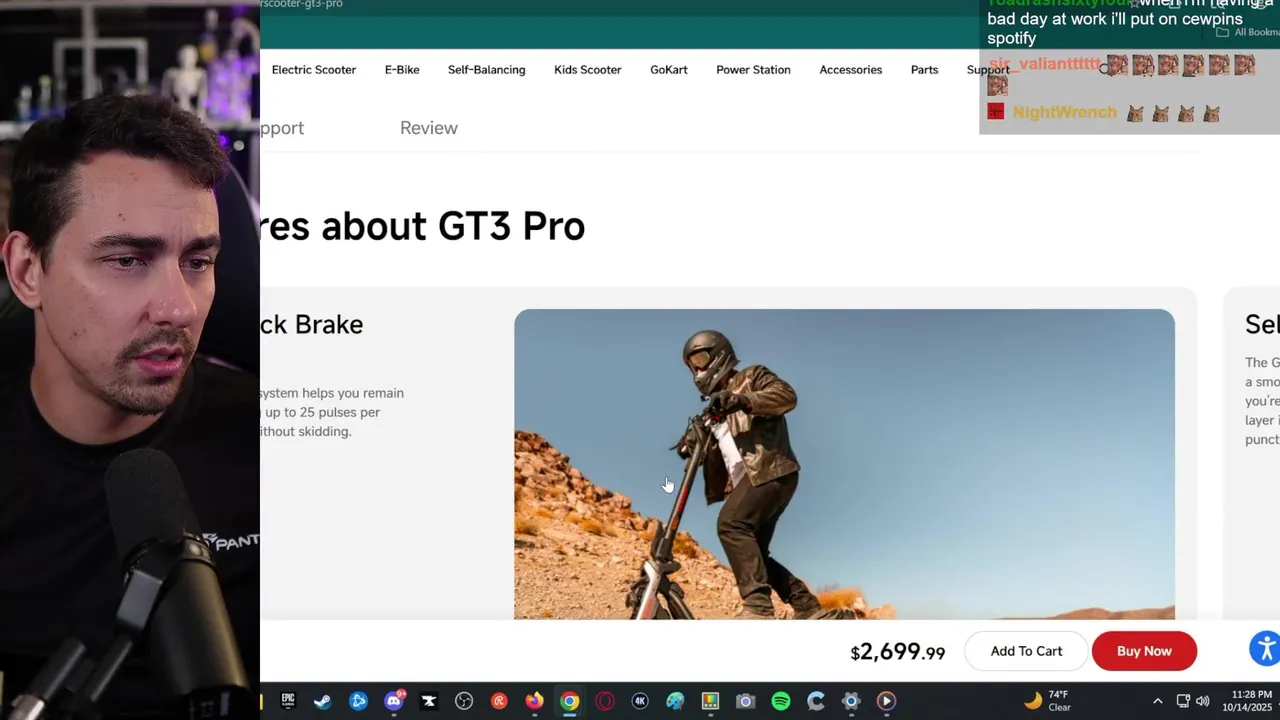Screen dimensions: 1280x720
Task: Open Discord from the taskbar
Action: (394, 701)
